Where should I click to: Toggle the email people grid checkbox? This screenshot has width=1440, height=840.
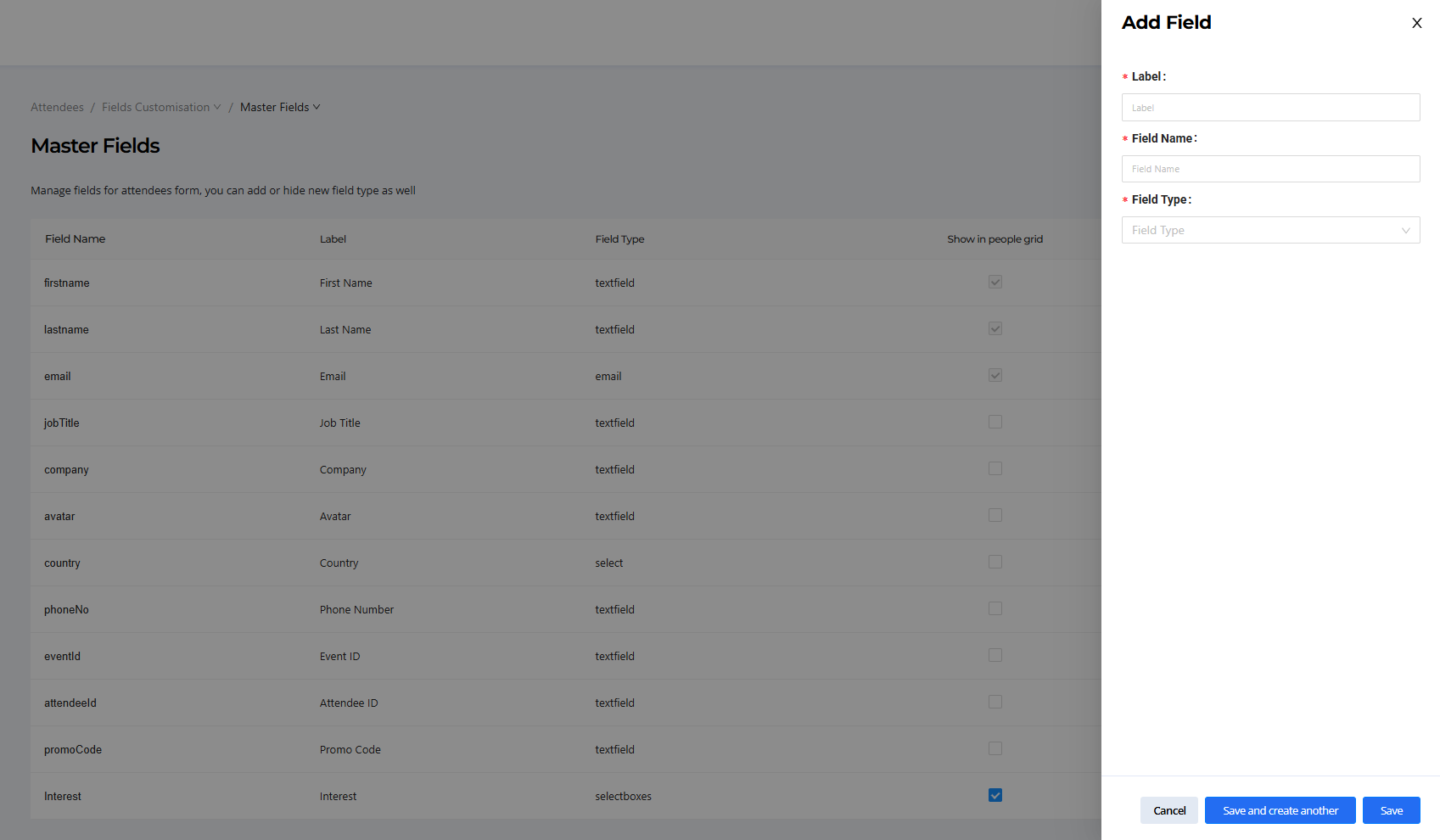click(x=995, y=375)
